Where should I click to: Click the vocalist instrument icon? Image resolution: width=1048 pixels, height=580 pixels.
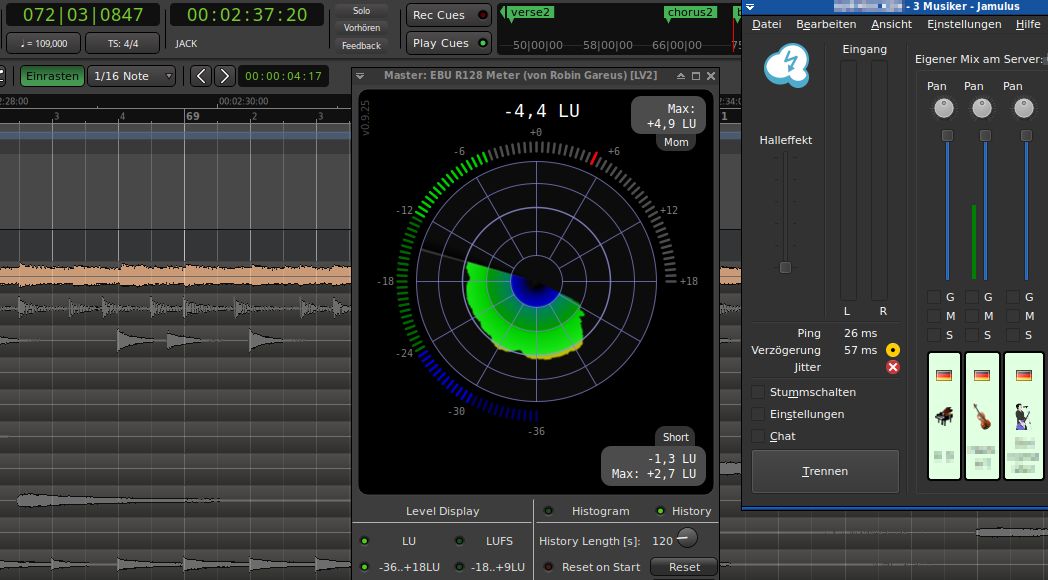click(x=1023, y=414)
